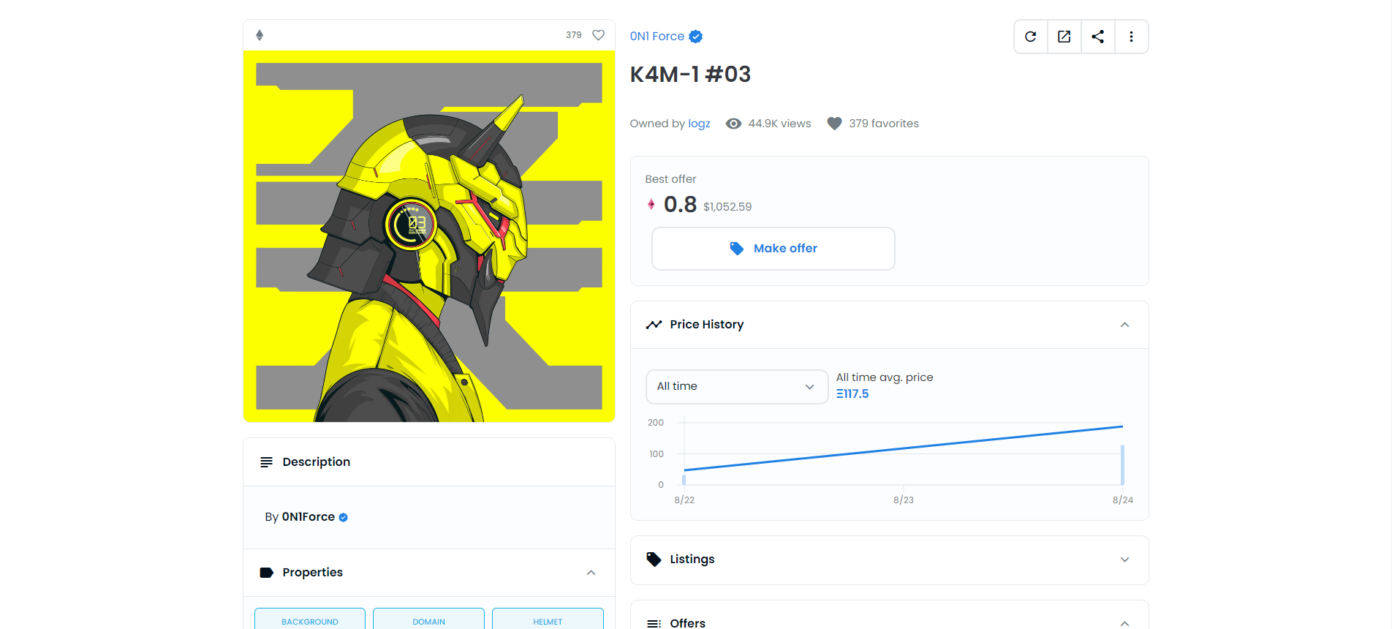Viewport: 1392px width, 629px height.
Task: Open owner logz profile link
Action: (x=699, y=124)
